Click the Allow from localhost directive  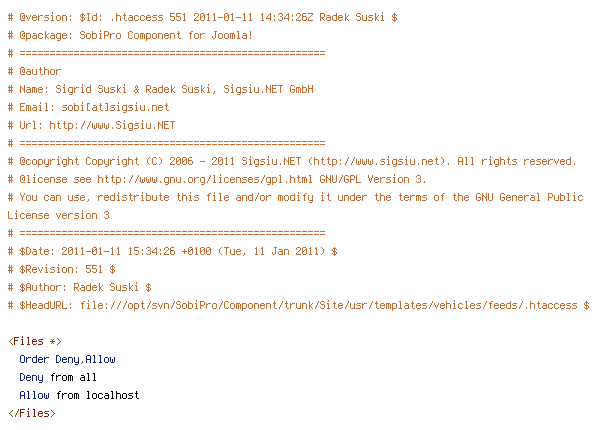(x=79, y=395)
